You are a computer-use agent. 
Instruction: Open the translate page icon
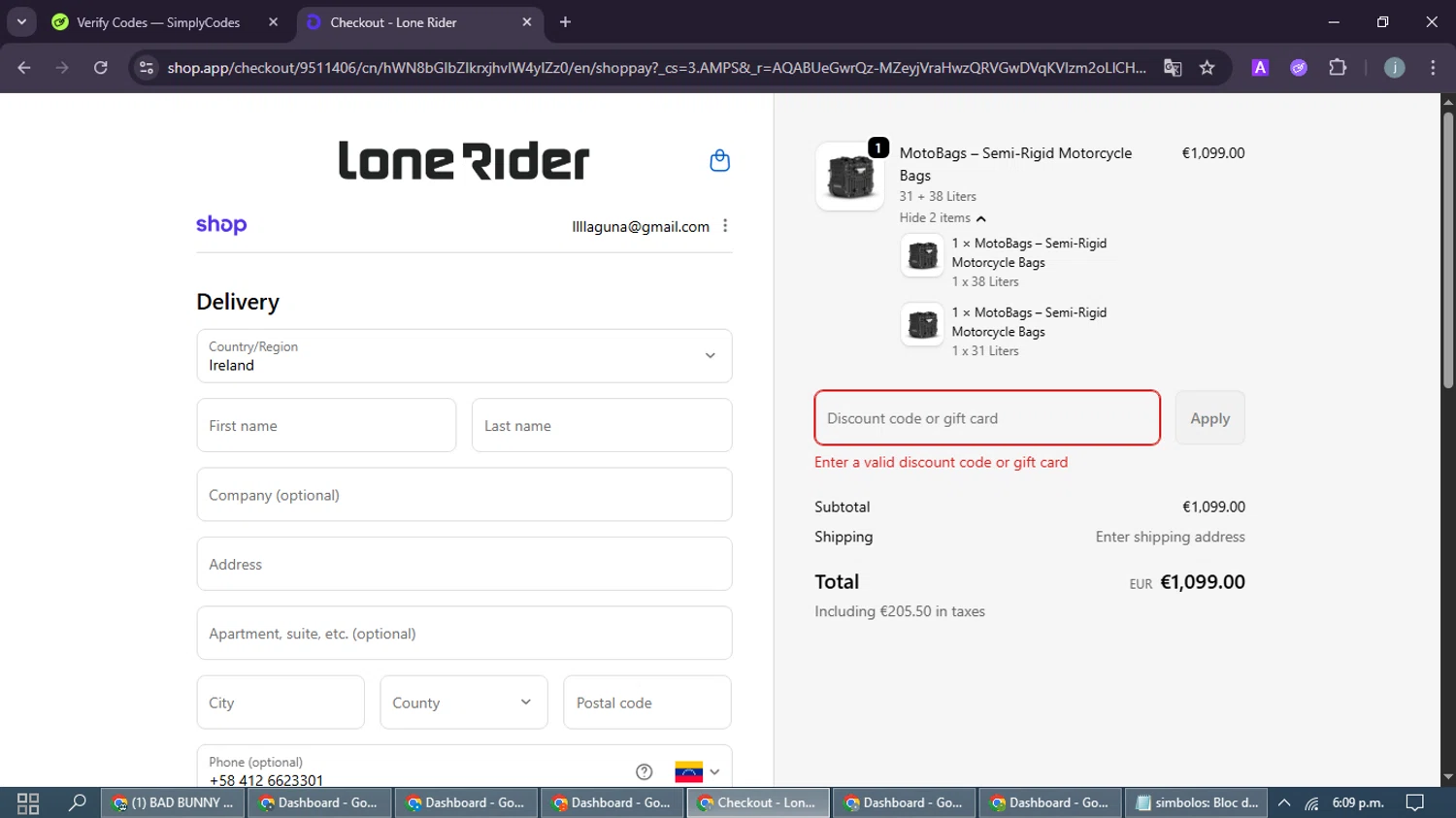(1173, 68)
